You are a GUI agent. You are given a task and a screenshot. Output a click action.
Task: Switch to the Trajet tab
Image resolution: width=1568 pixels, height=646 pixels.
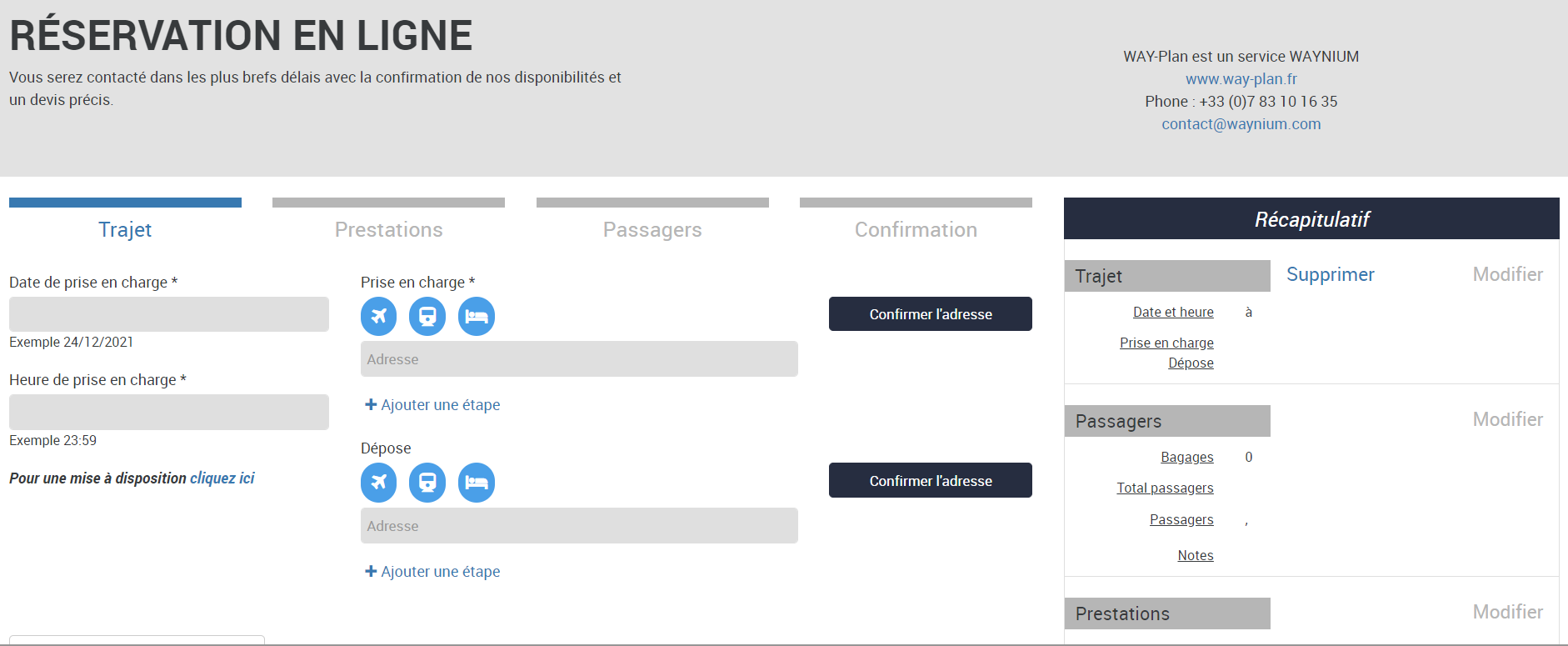125,229
